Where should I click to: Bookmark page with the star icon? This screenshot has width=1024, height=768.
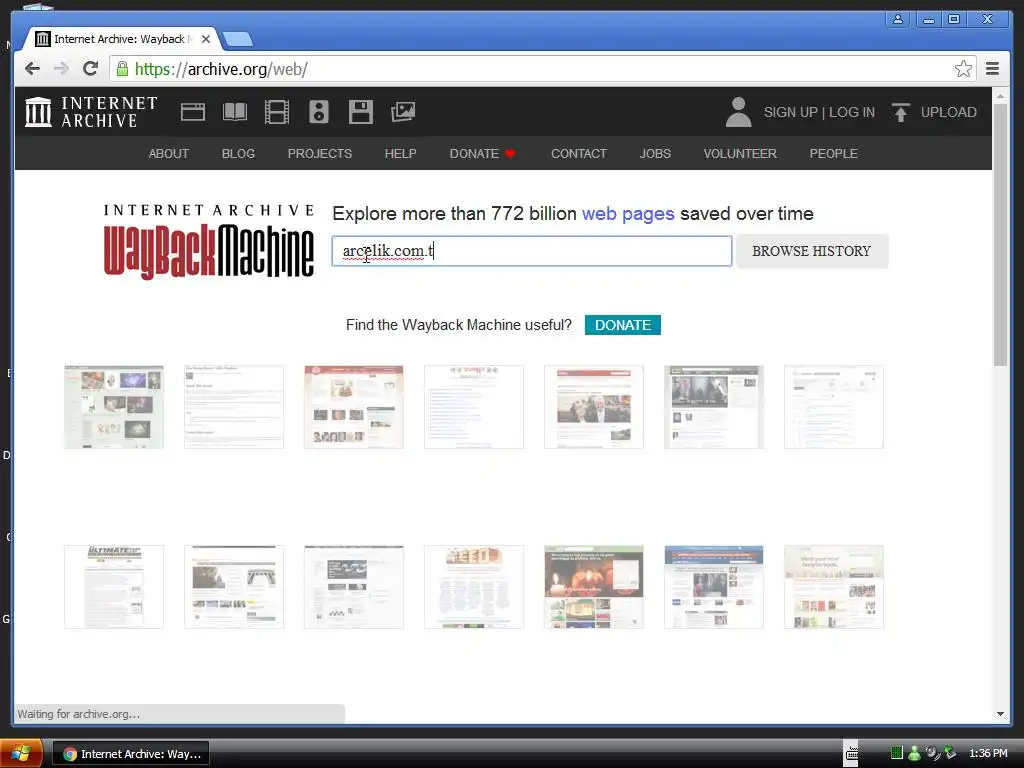(x=963, y=69)
